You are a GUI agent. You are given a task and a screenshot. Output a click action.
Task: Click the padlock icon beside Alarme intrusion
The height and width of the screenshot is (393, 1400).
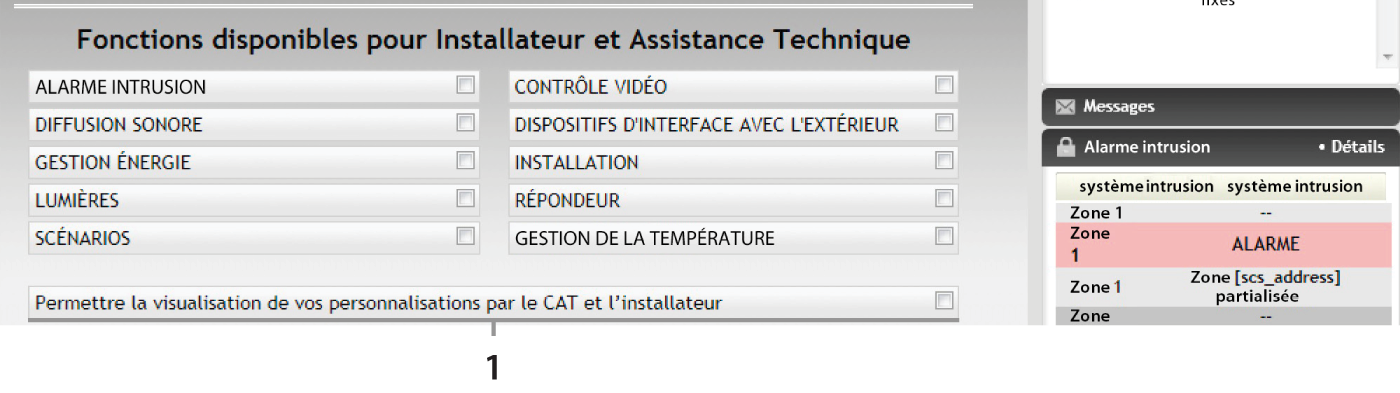pos(1065,147)
